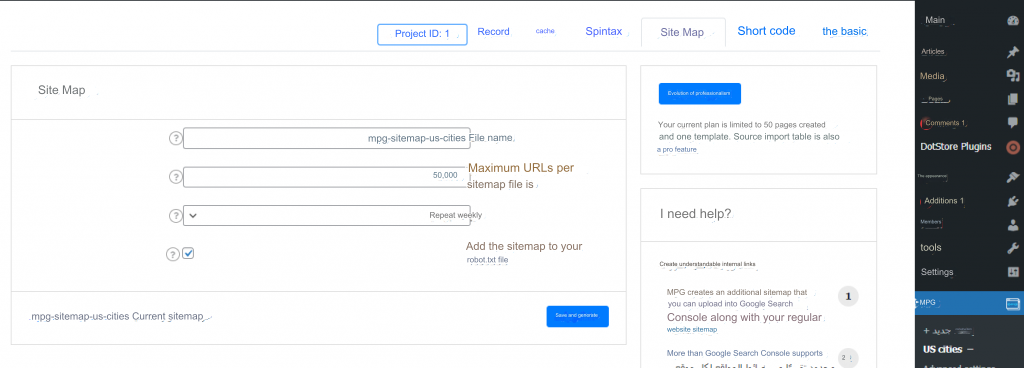Open Settings in the admin sidebar
1024x368 pixels.
click(x=936, y=272)
